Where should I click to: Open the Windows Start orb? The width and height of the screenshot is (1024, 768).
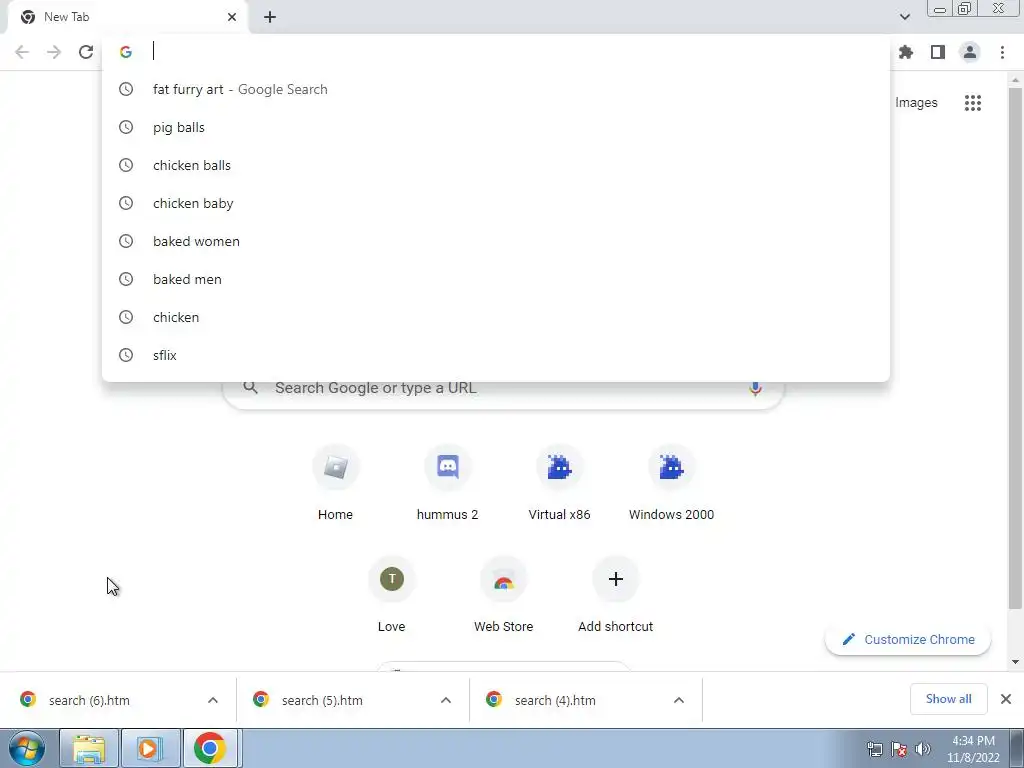27,748
